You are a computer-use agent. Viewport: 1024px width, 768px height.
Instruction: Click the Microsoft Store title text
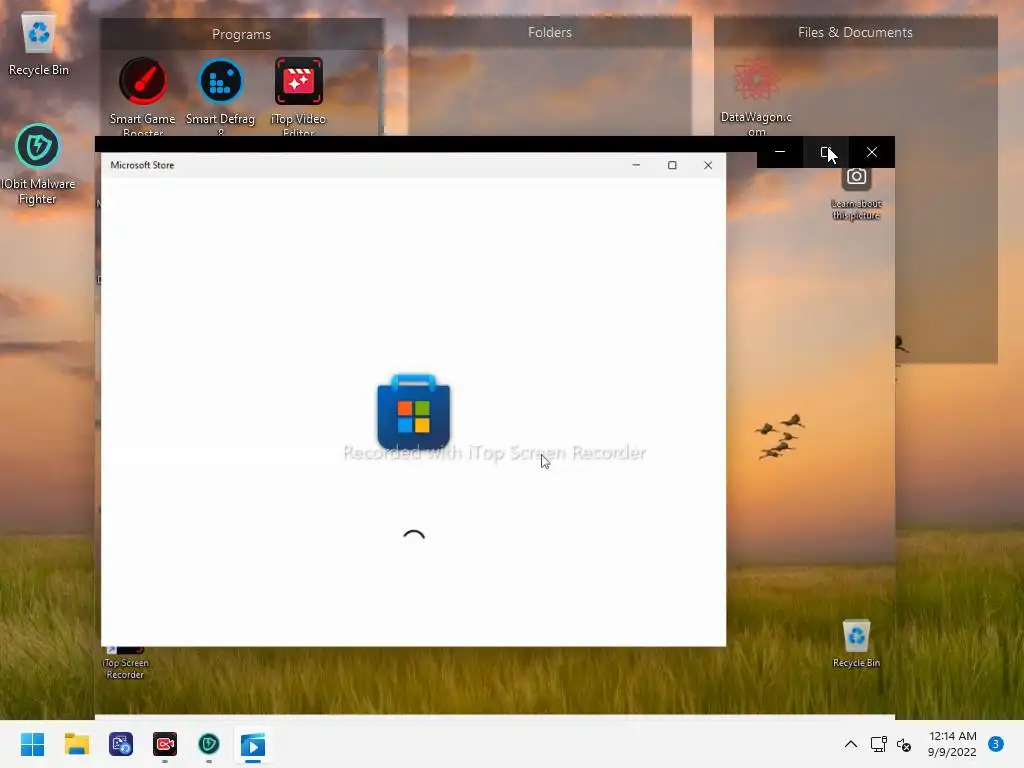tap(142, 165)
